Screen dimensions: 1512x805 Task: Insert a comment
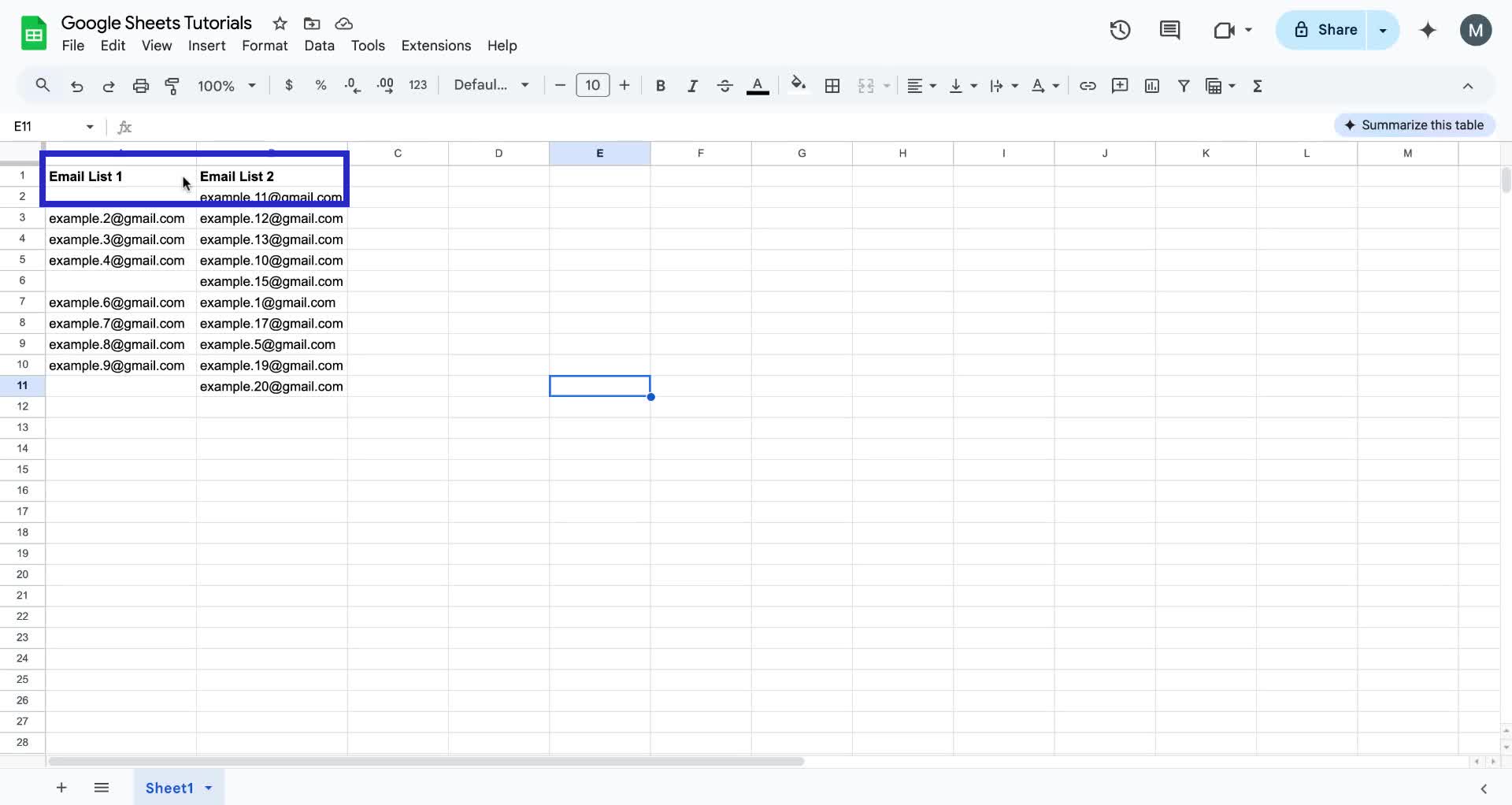1120,85
